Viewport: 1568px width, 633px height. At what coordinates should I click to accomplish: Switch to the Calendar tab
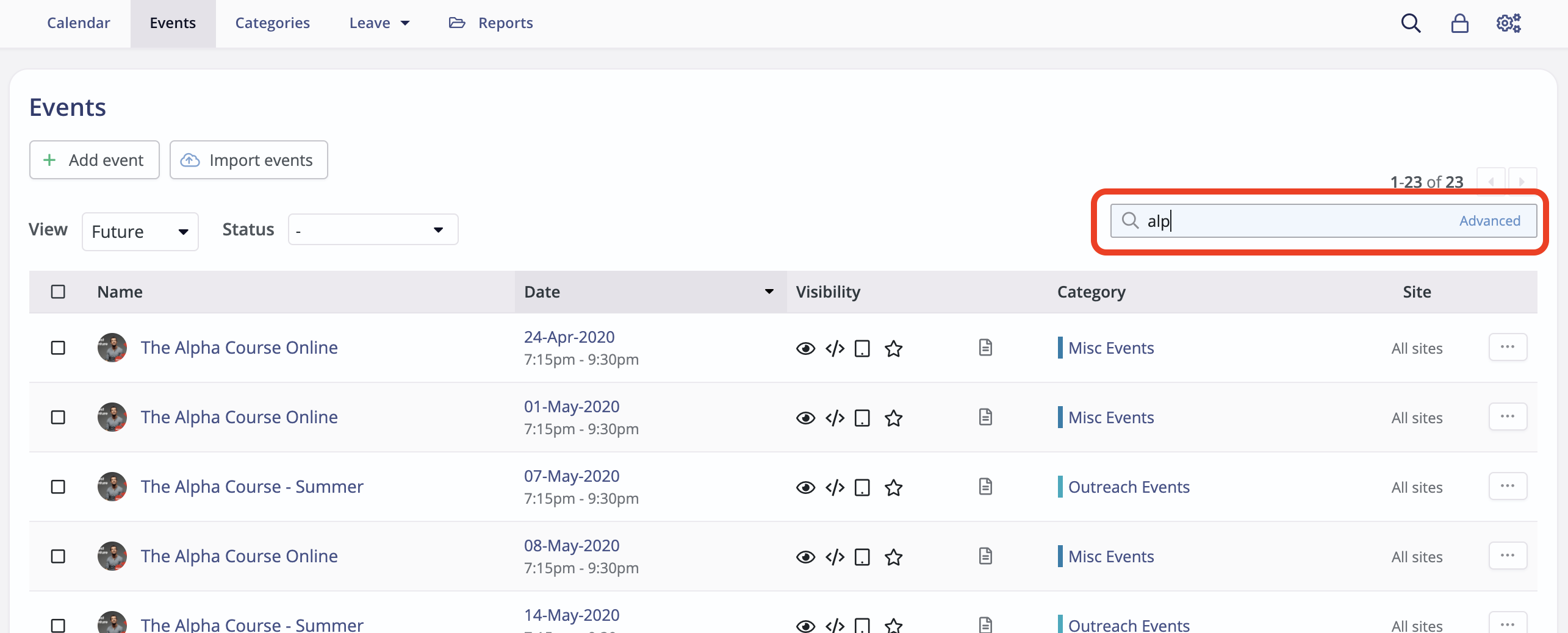(78, 23)
